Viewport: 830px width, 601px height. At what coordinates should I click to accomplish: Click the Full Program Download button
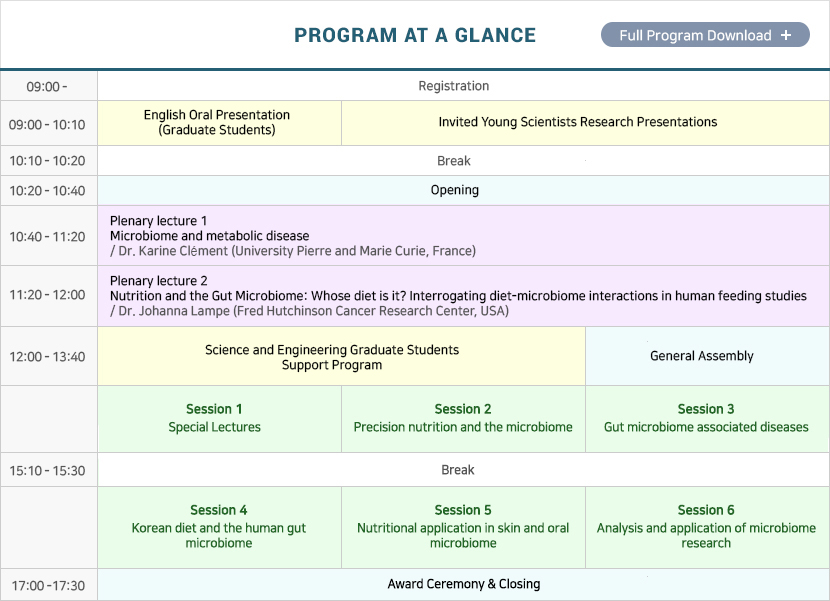point(705,35)
